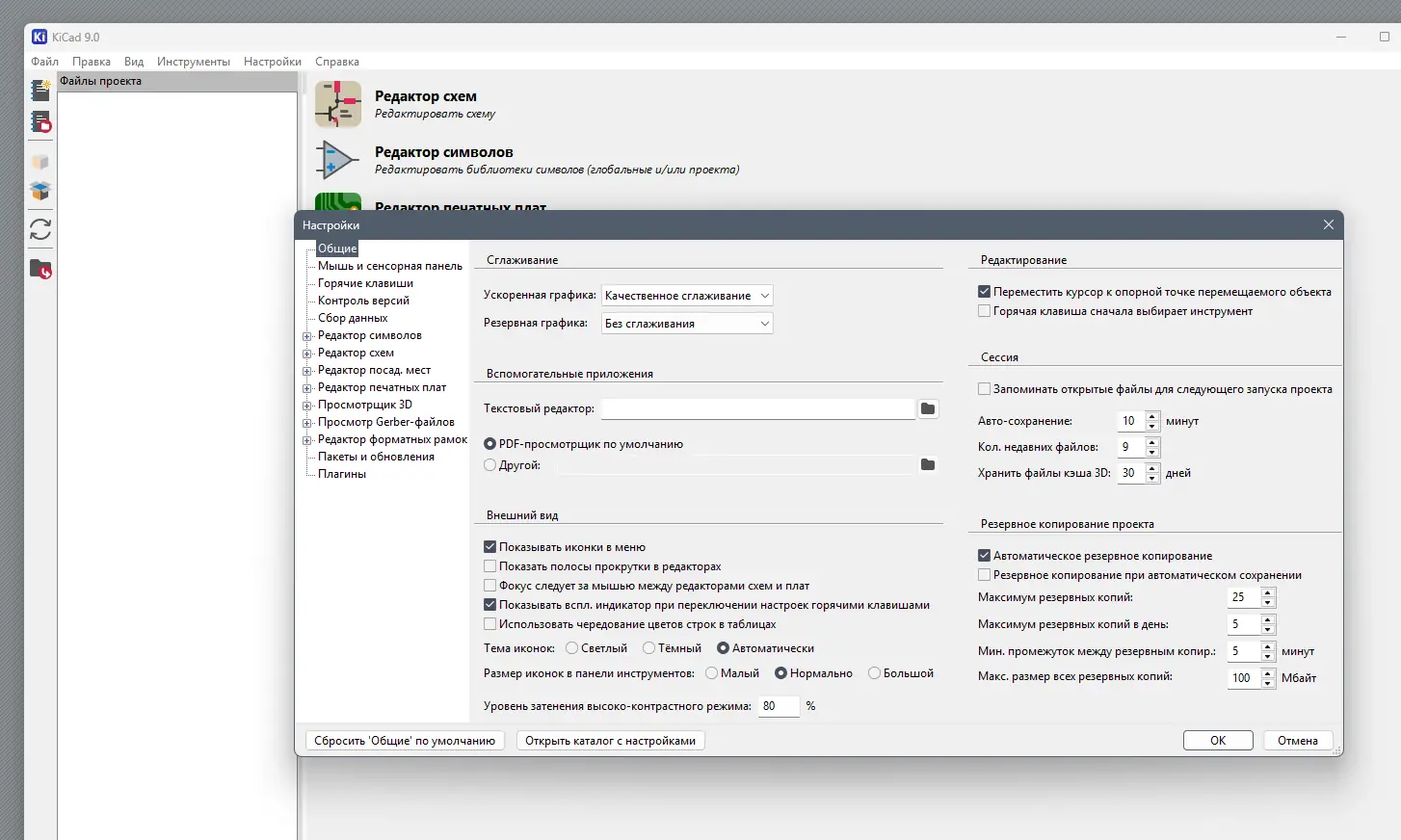Click the 'Текстовый редактор' path field

[757, 408]
